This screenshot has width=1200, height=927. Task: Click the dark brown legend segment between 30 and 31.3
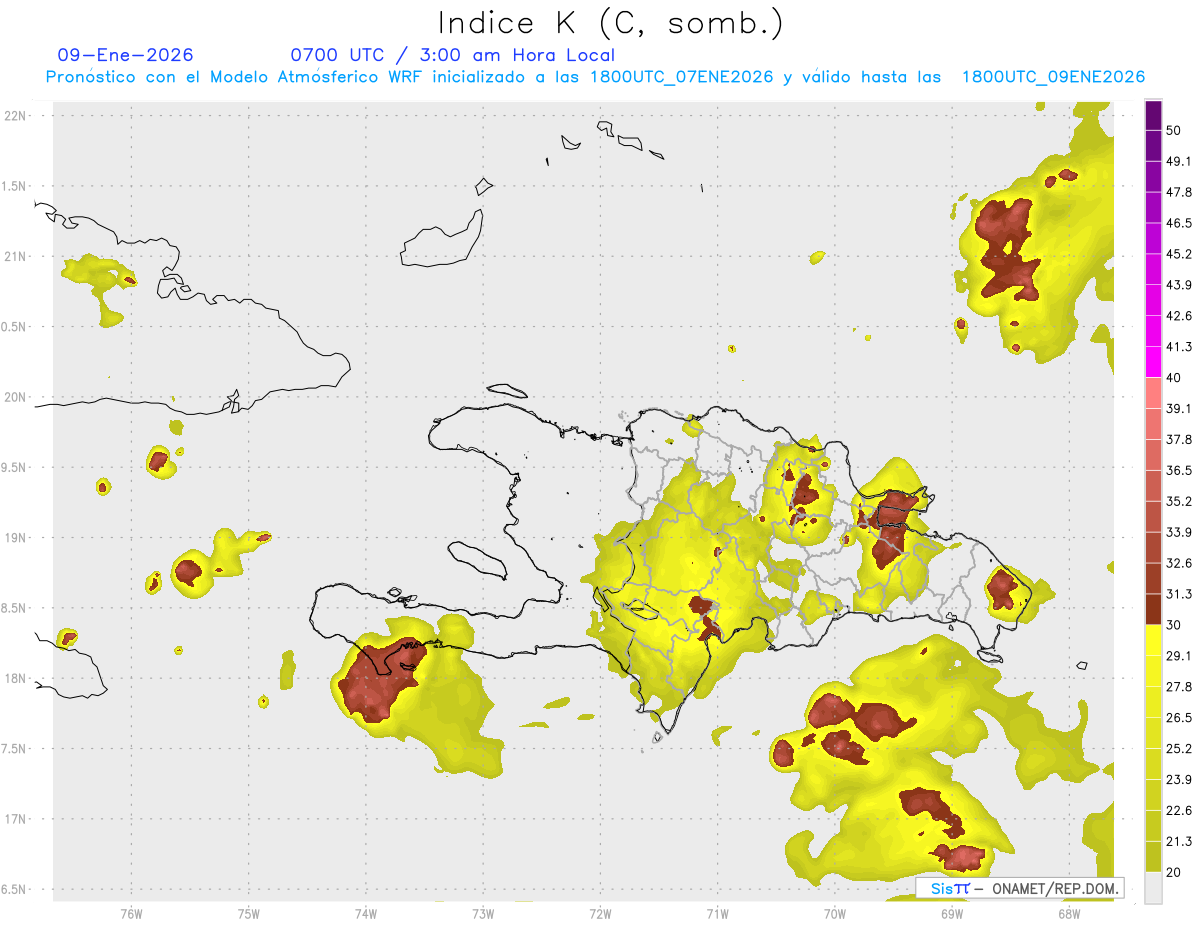1154,609
